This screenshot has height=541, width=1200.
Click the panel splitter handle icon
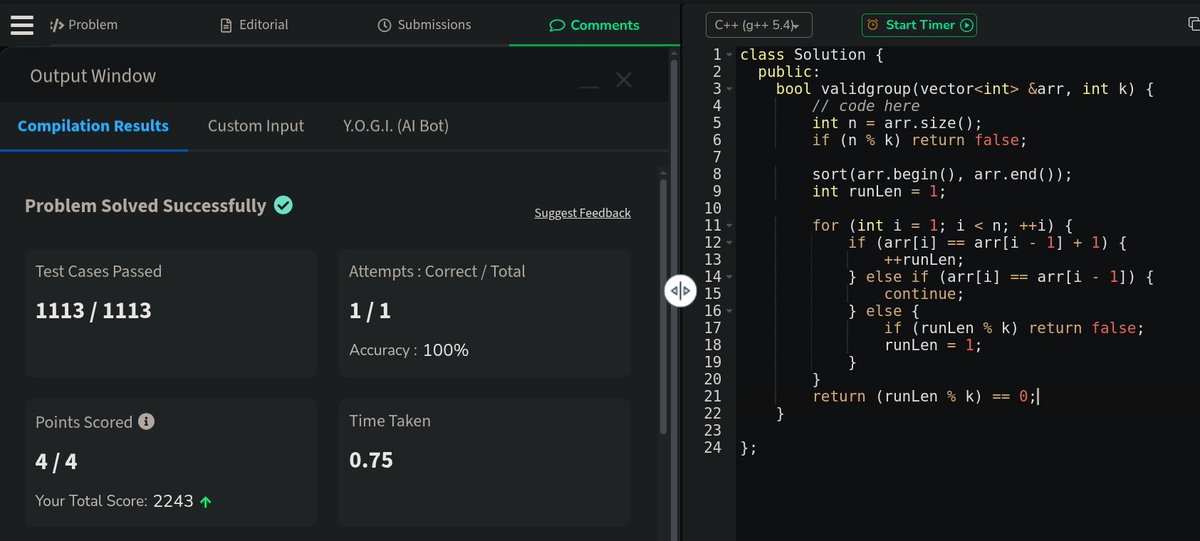pos(680,291)
